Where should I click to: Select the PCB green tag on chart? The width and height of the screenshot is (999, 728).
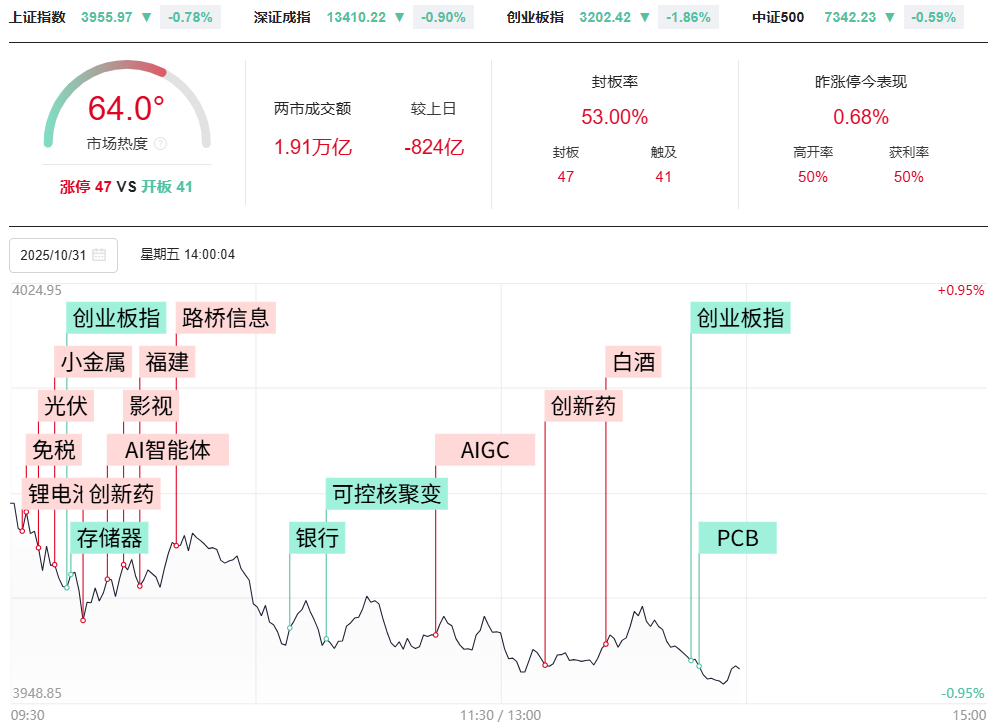737,538
